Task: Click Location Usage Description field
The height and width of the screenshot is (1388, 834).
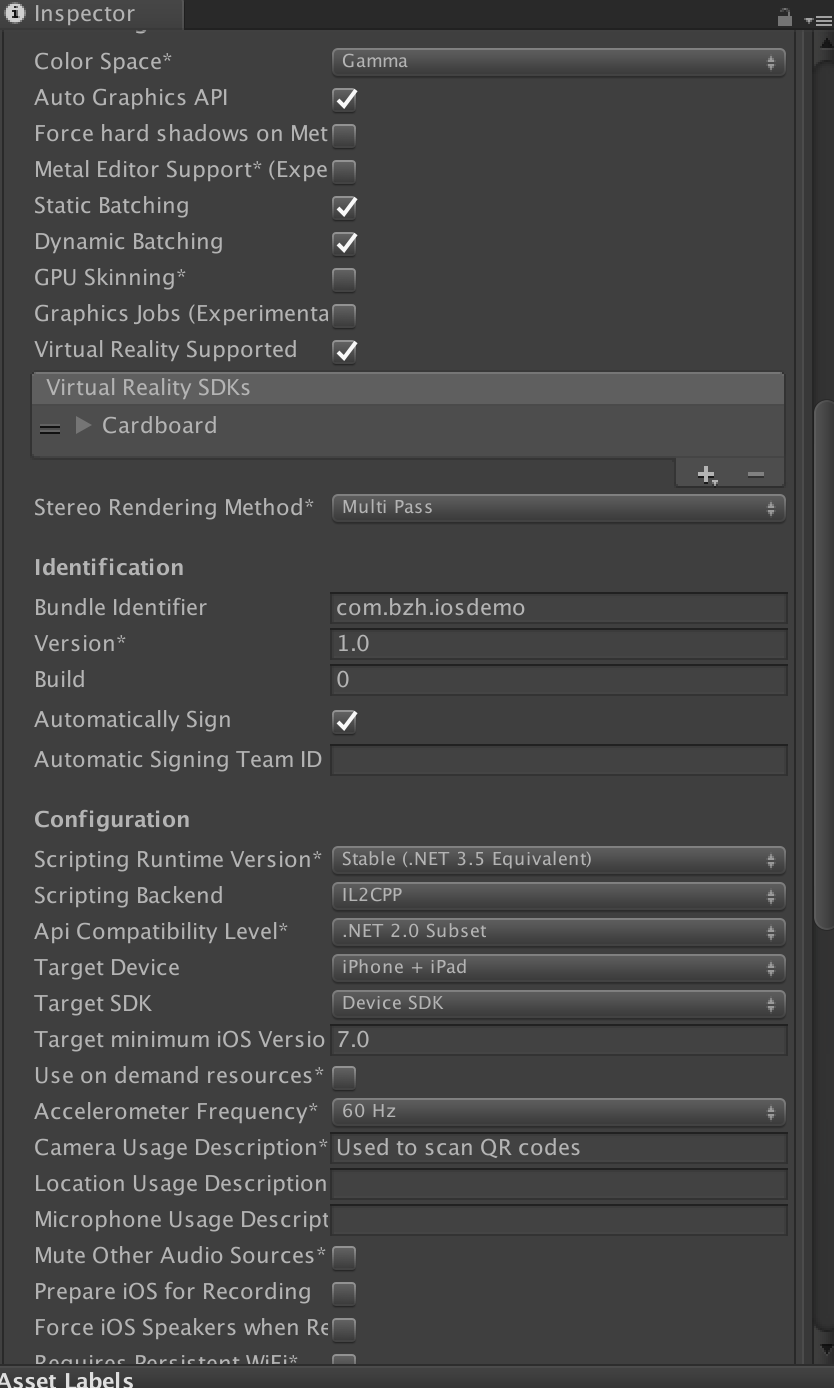Action: coord(559,1184)
